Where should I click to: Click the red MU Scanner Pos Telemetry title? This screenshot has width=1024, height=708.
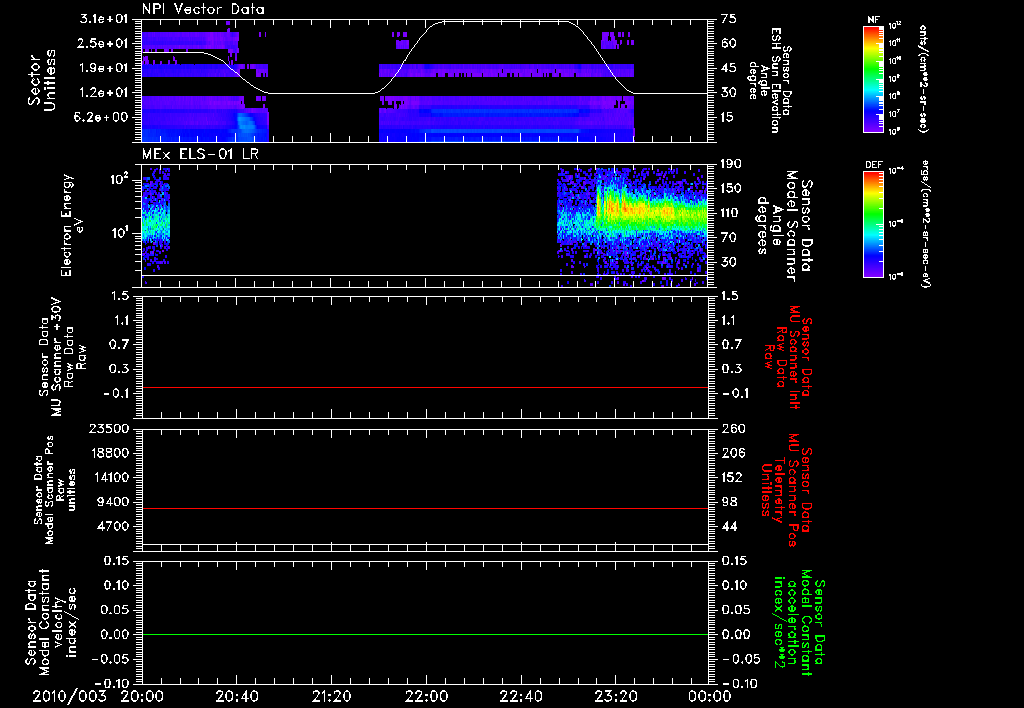[786, 491]
